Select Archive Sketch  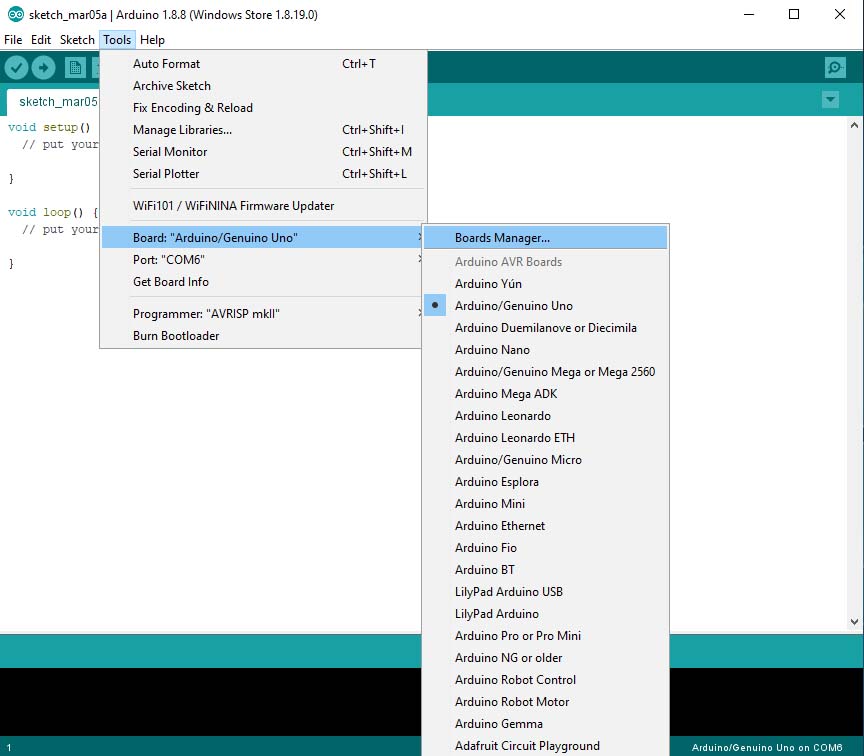point(263,86)
